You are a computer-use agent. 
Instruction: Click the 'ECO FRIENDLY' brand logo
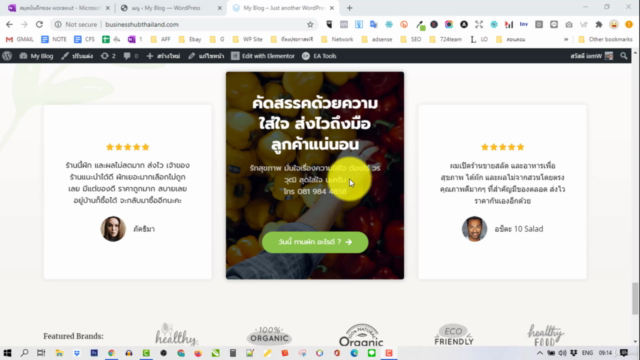453,335
